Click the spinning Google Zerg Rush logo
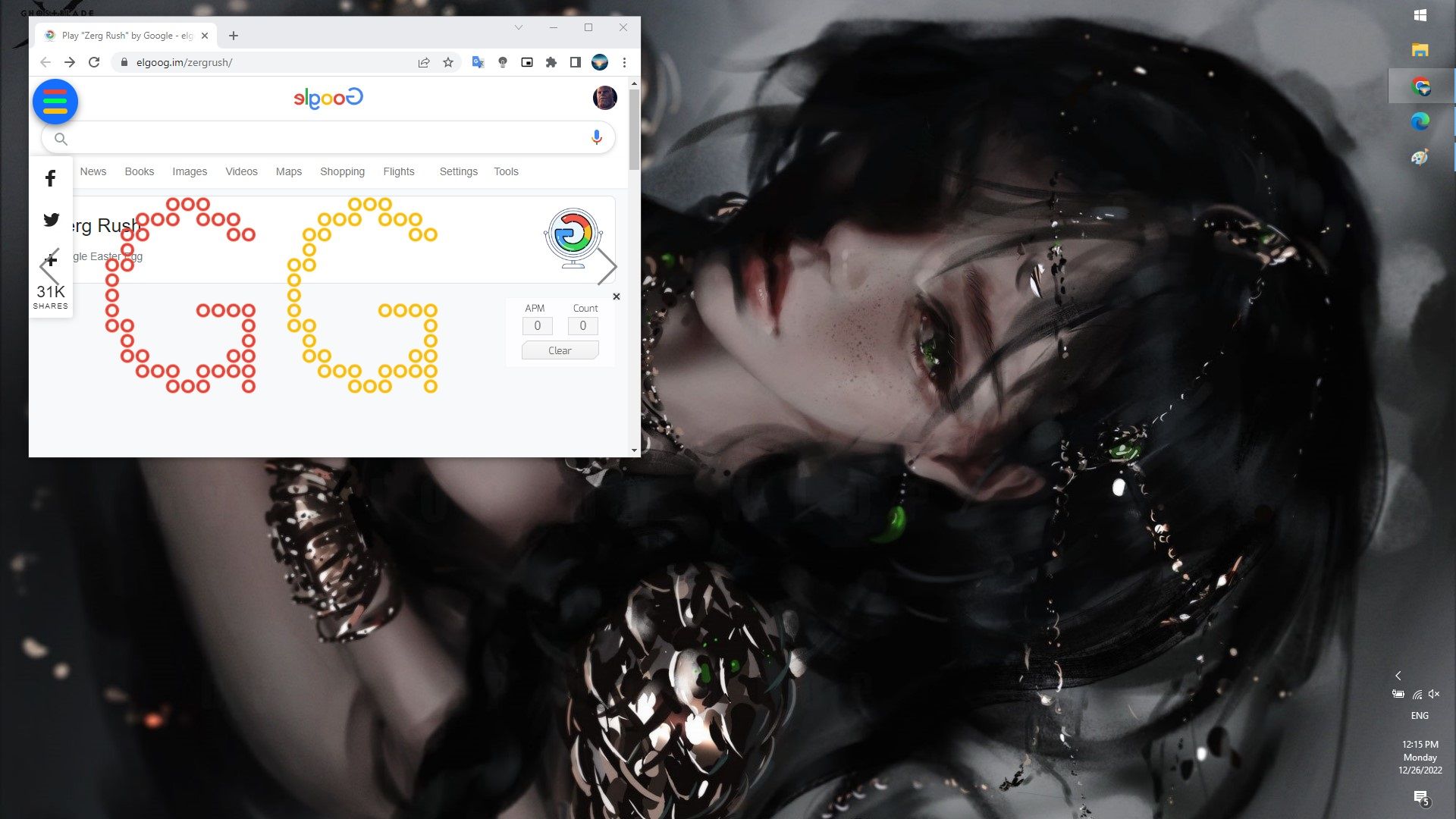Screen dimensions: 1456x819 573,233
